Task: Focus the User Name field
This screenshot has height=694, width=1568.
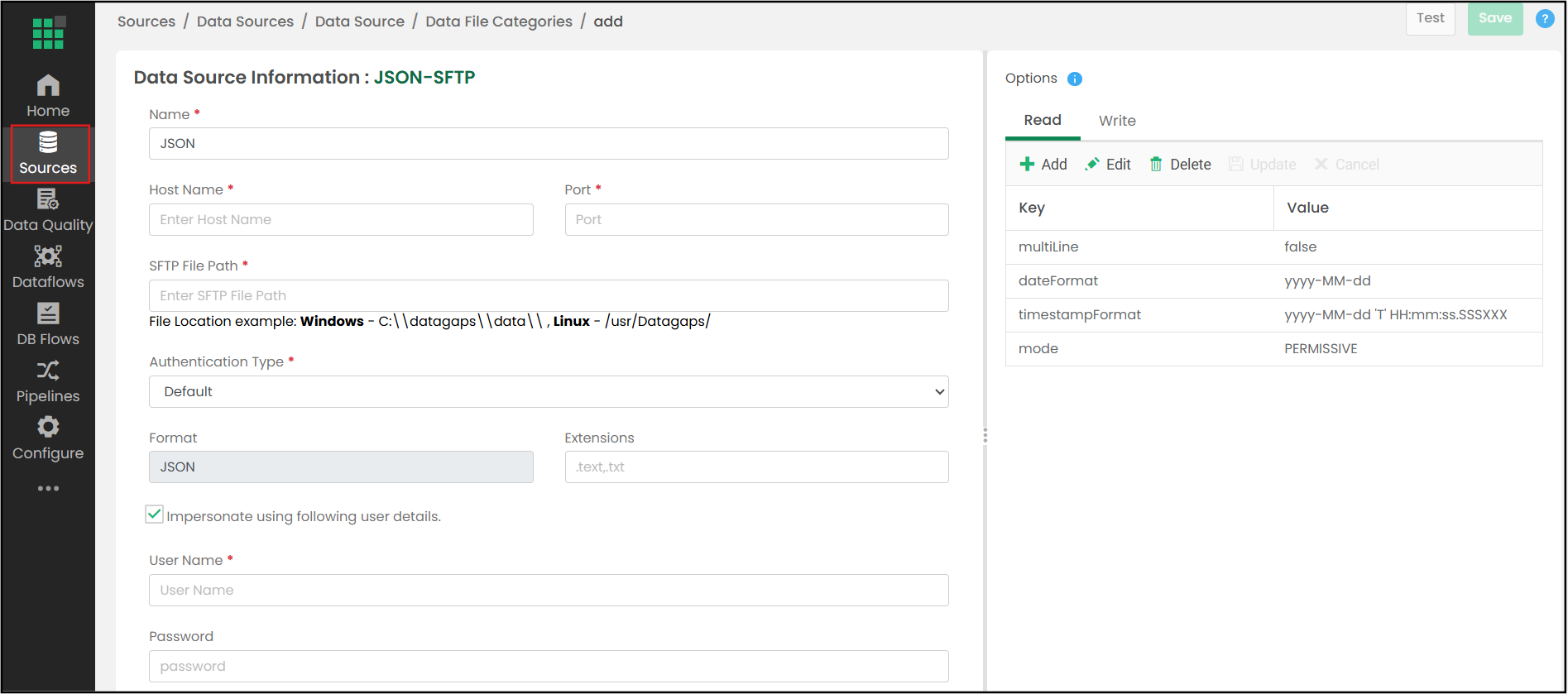Action: point(549,590)
